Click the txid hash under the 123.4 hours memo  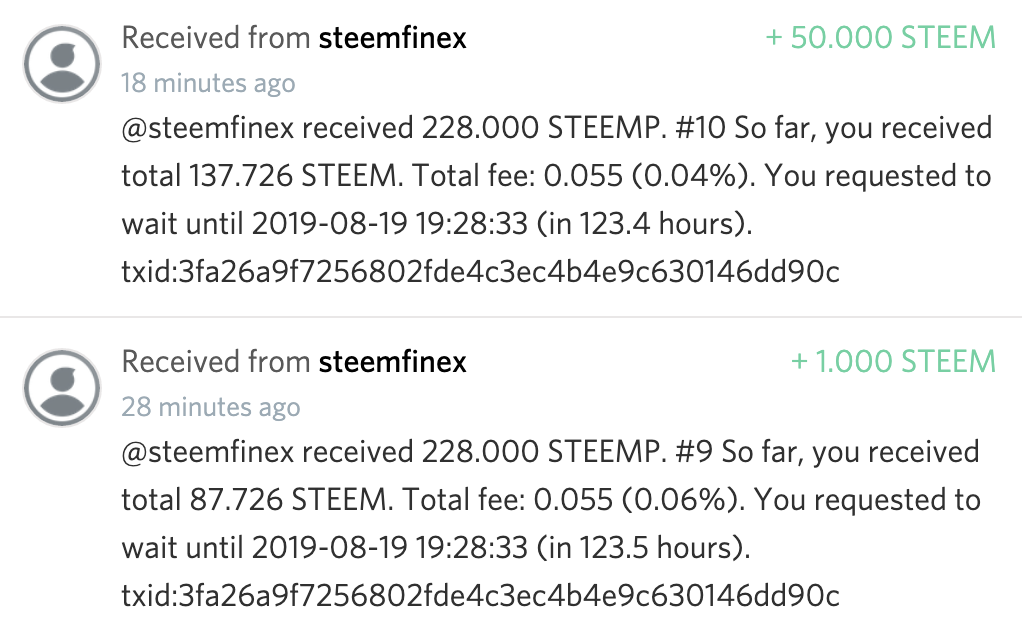[x=480, y=272]
